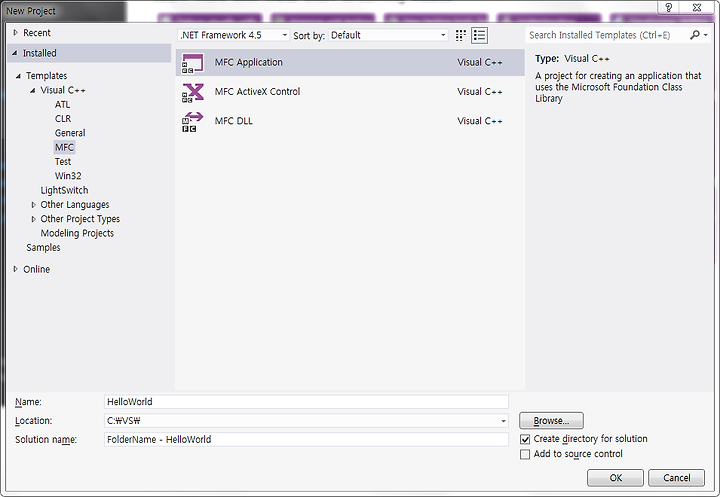Image resolution: width=720 pixels, height=497 pixels.
Task: Select the Templates tree label
Action: pyautogui.click(x=46, y=76)
